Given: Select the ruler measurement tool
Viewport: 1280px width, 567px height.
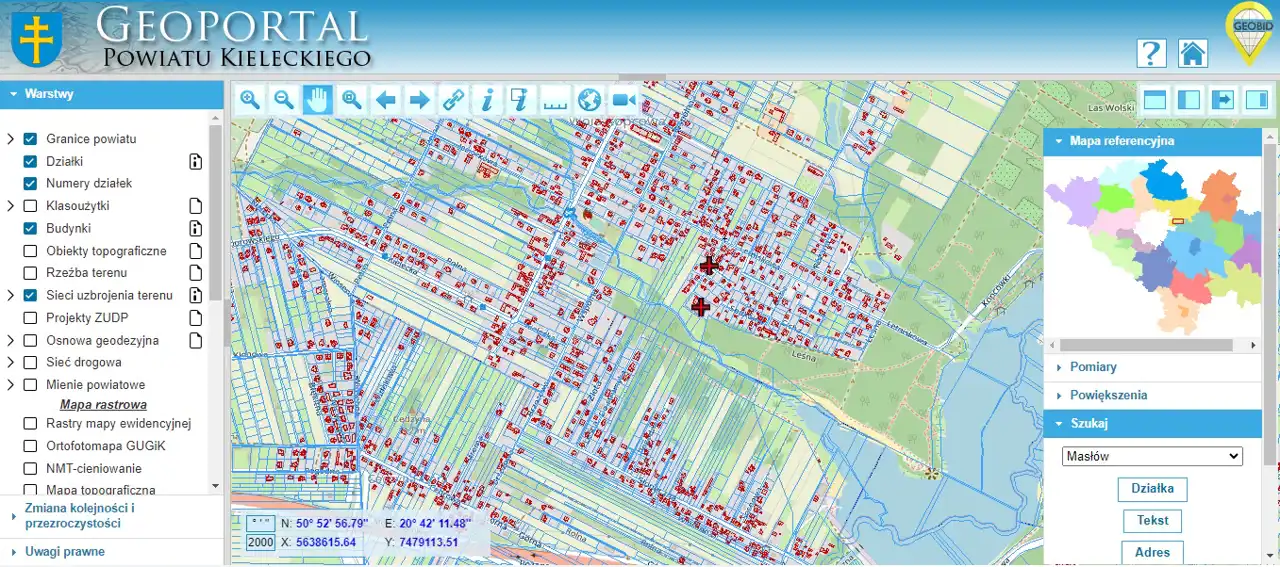Looking at the screenshot, I should (x=555, y=100).
